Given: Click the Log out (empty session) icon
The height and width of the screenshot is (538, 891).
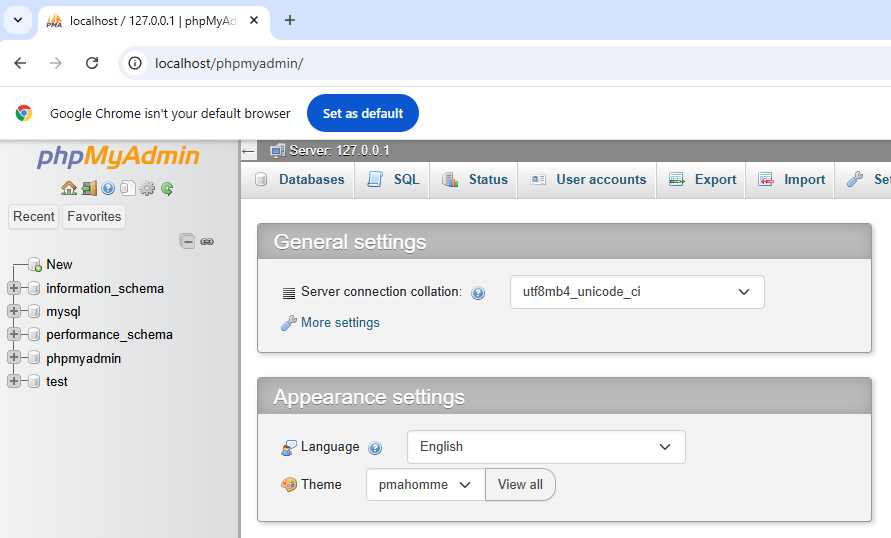Looking at the screenshot, I should tap(89, 188).
